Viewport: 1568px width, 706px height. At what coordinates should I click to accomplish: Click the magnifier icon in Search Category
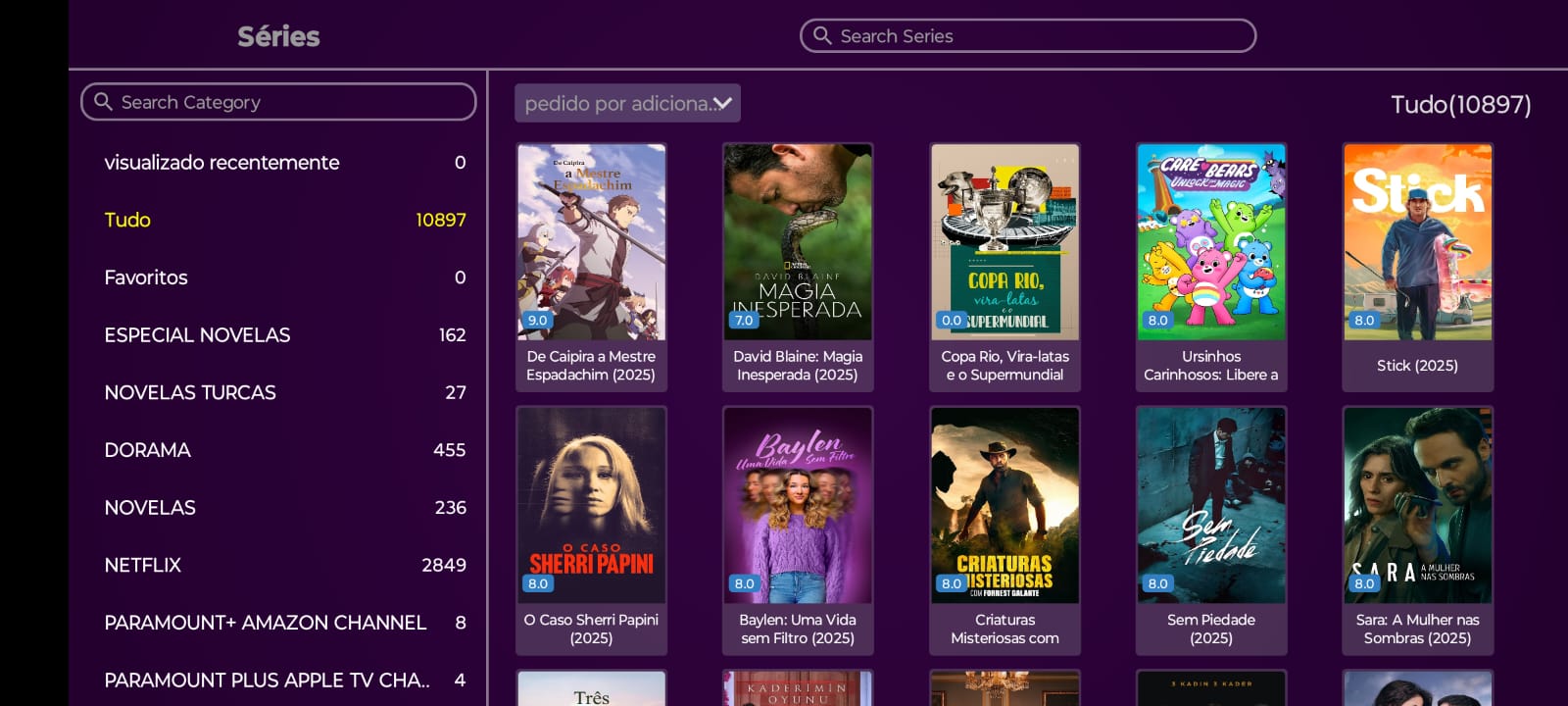coord(103,101)
